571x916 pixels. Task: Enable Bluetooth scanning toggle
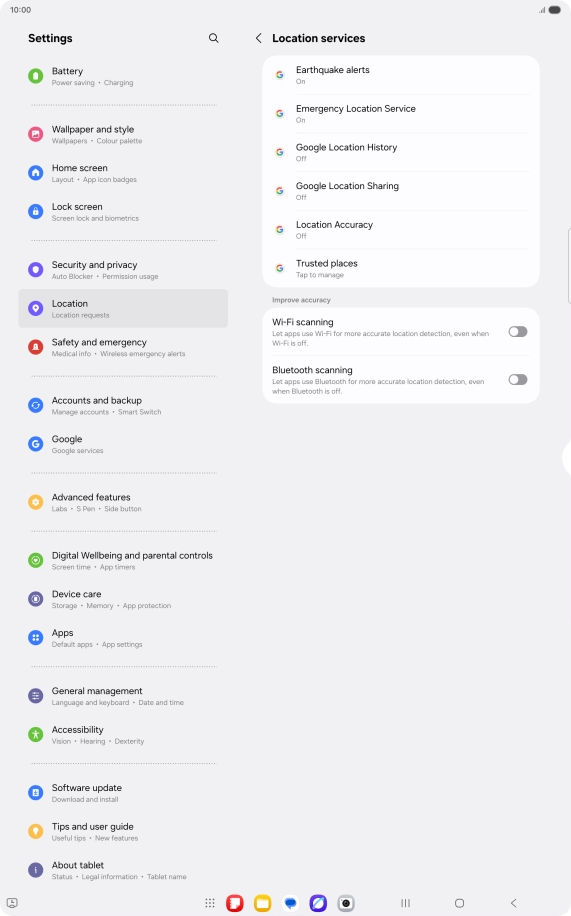(518, 380)
